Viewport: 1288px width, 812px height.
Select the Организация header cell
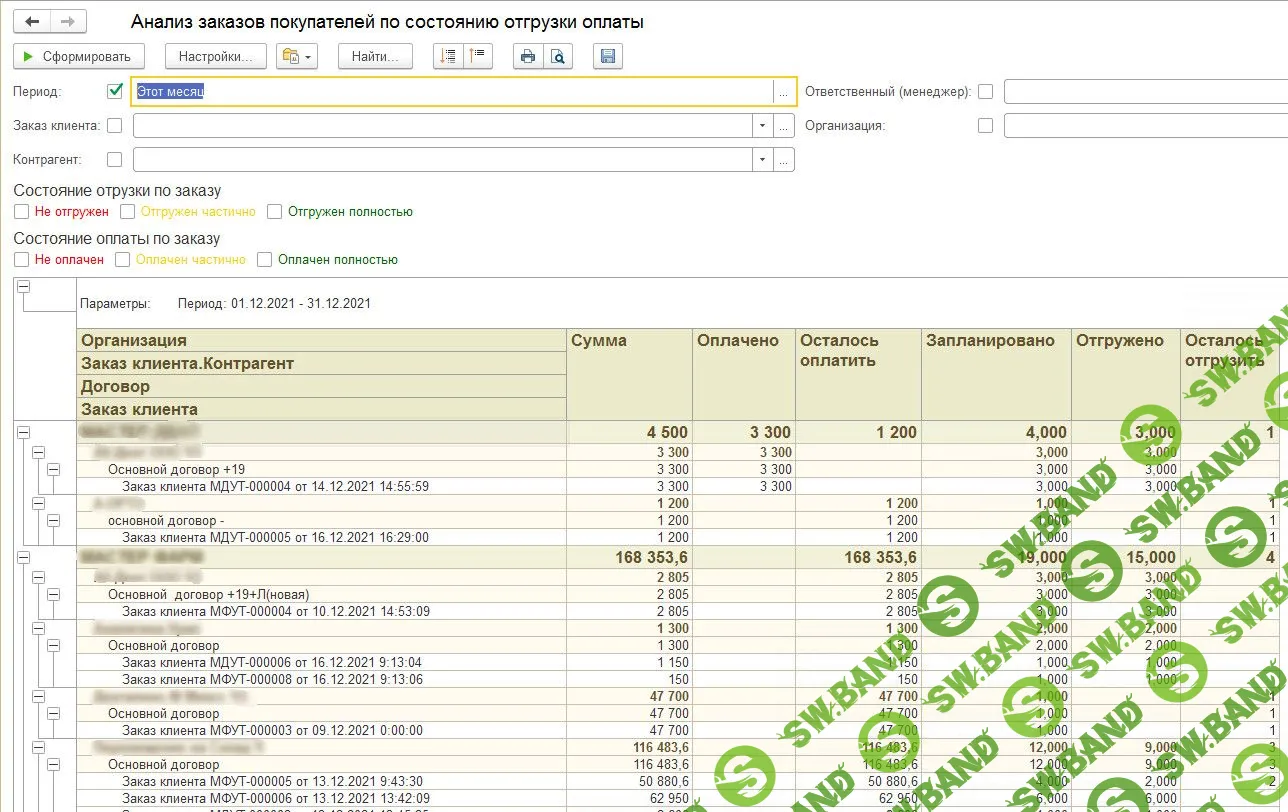pyautogui.click(x=321, y=340)
